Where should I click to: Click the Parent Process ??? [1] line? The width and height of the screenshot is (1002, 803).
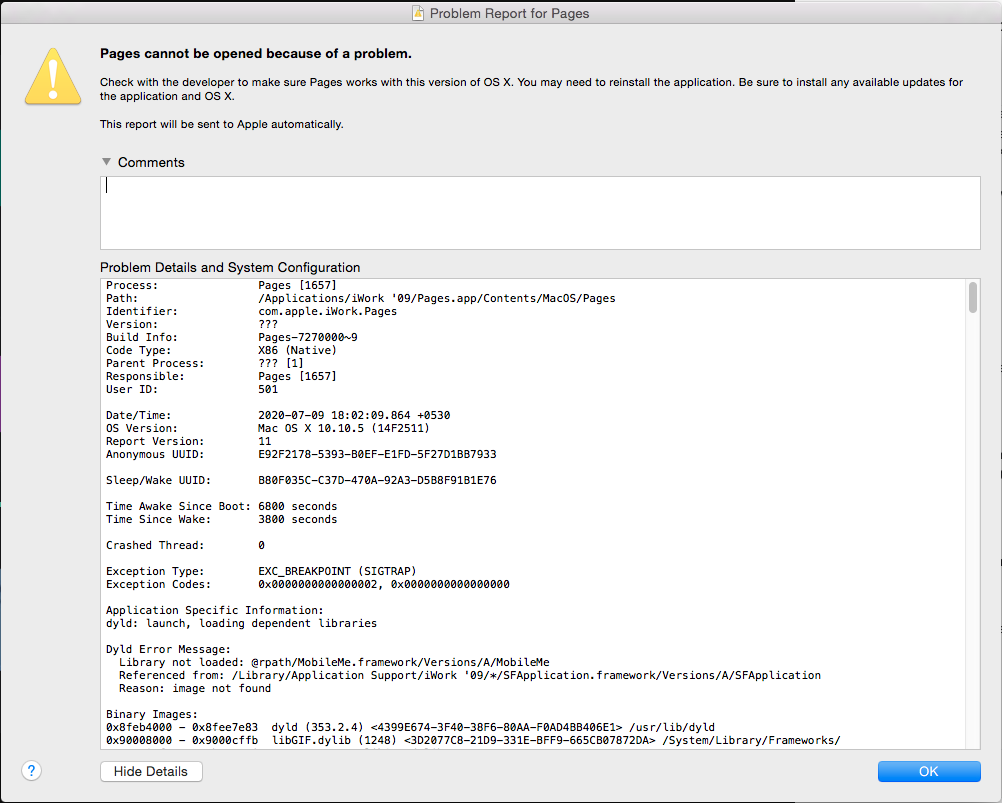click(204, 363)
